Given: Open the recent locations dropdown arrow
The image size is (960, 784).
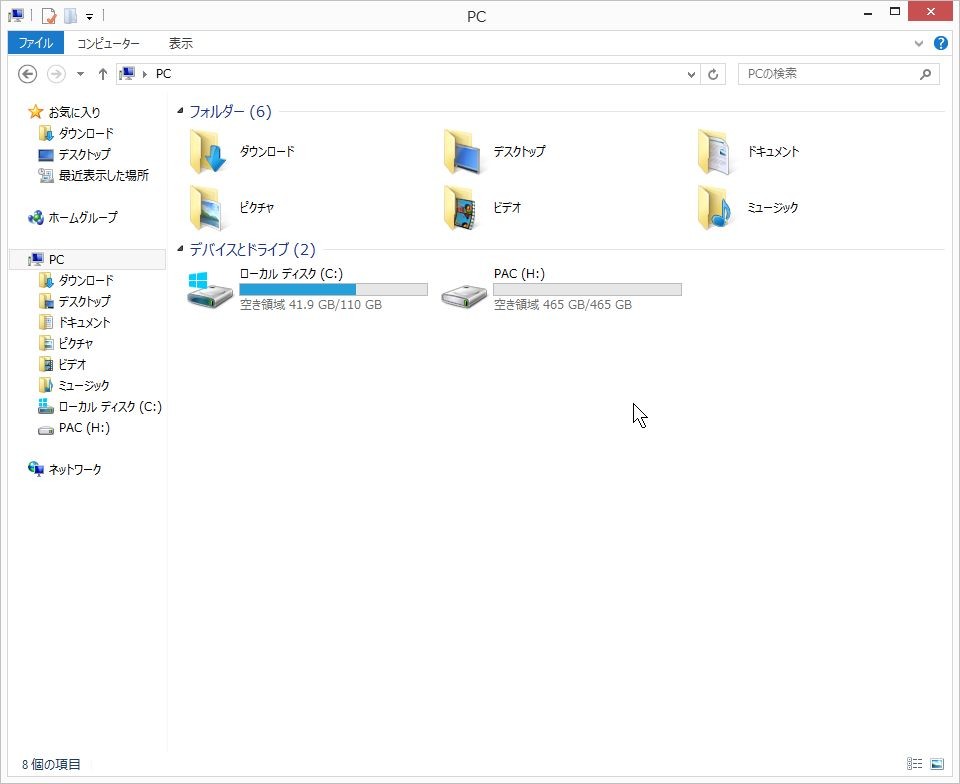Looking at the screenshot, I should [x=80, y=74].
